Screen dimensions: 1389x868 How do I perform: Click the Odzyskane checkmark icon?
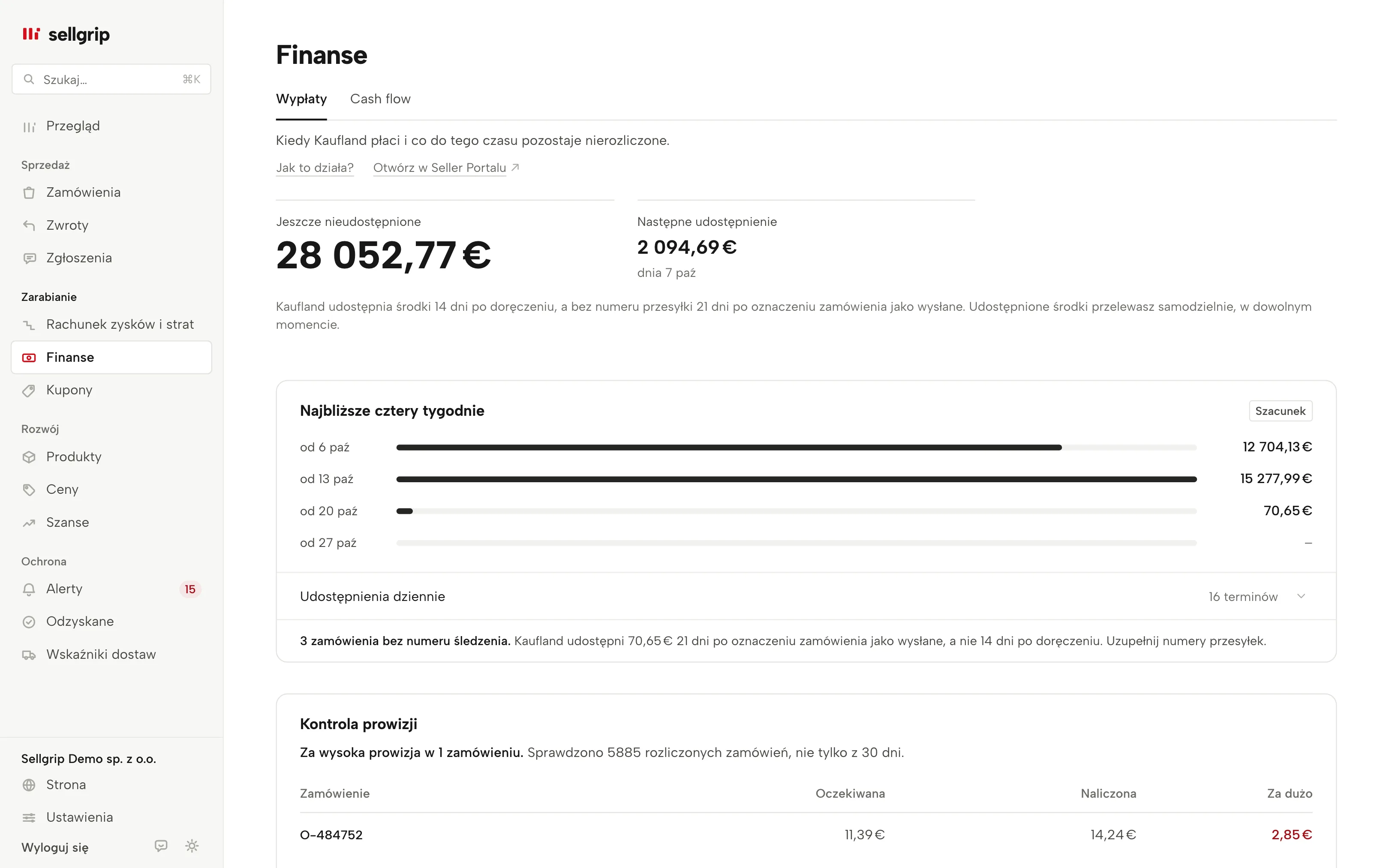point(29,622)
